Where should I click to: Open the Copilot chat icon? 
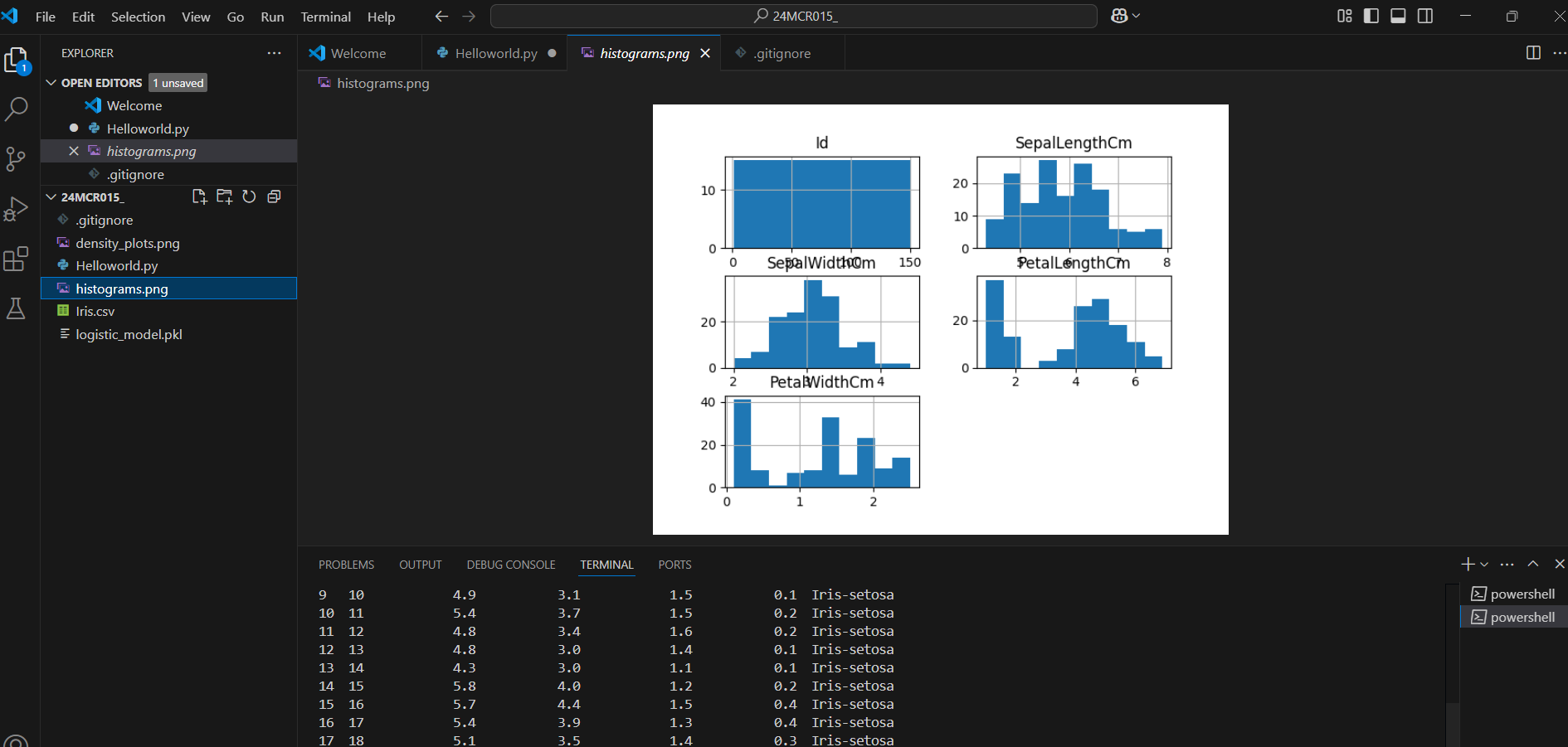pyautogui.click(x=1119, y=16)
